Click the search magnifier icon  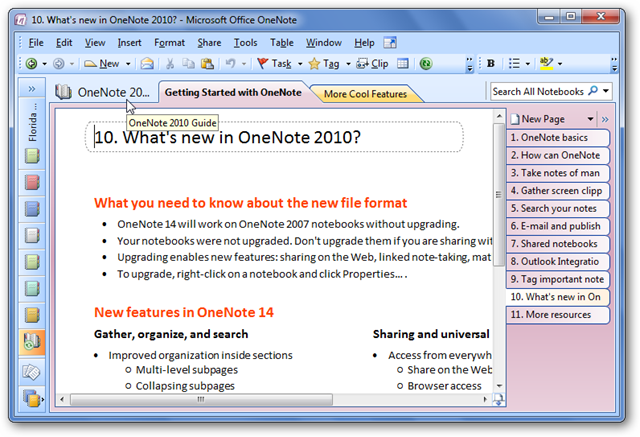(593, 91)
